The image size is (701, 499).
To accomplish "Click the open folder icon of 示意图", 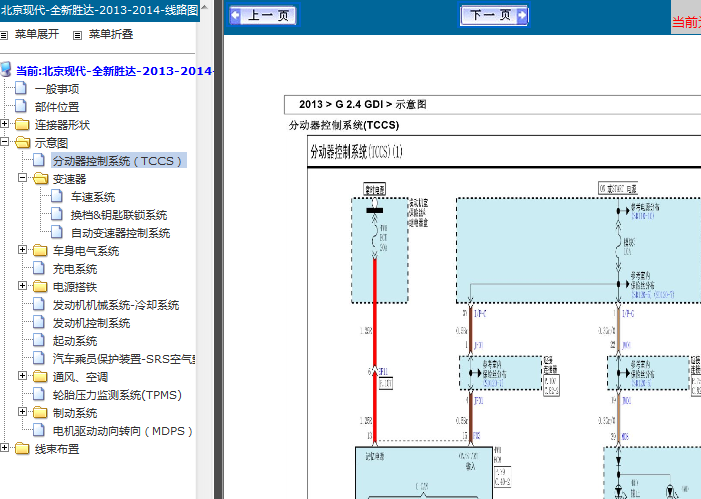I will click(22, 142).
